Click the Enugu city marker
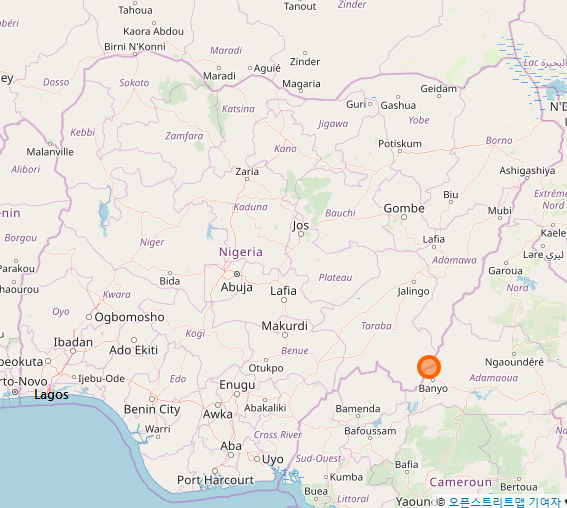This screenshot has height=508, width=567. tap(237, 394)
